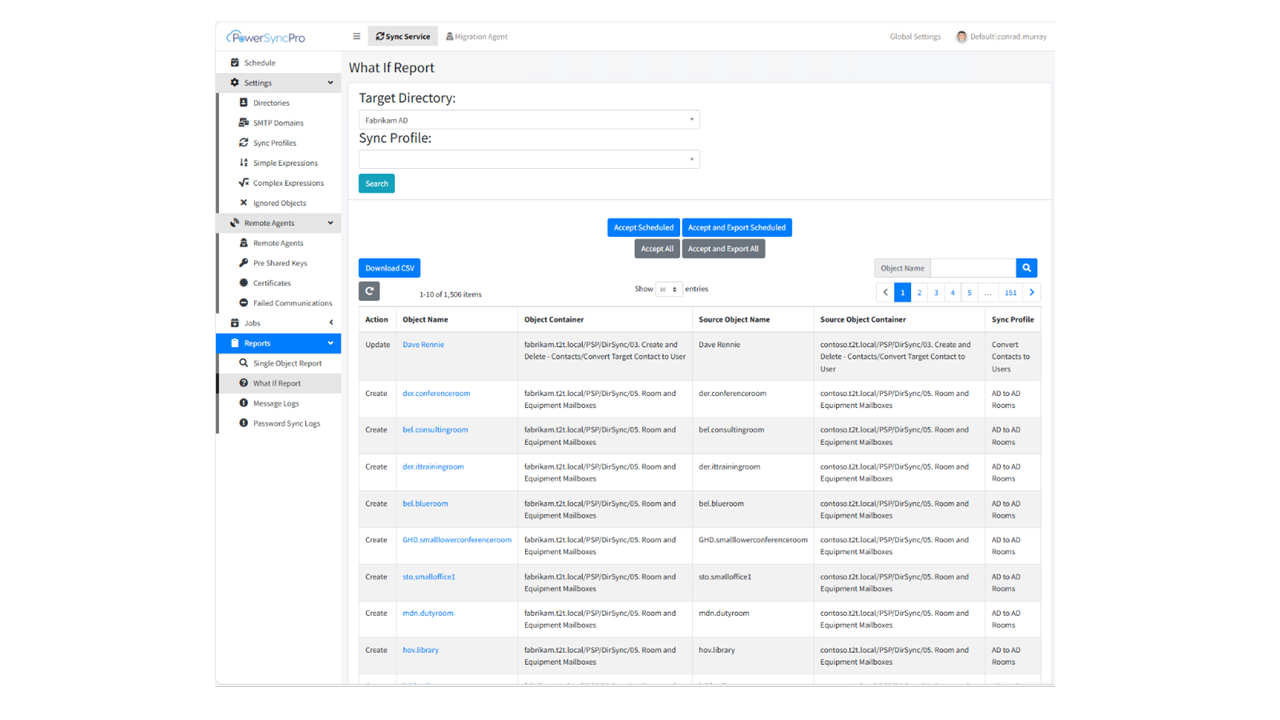Click the SMTP Domains icon
The image size is (1280, 720).
243,123
